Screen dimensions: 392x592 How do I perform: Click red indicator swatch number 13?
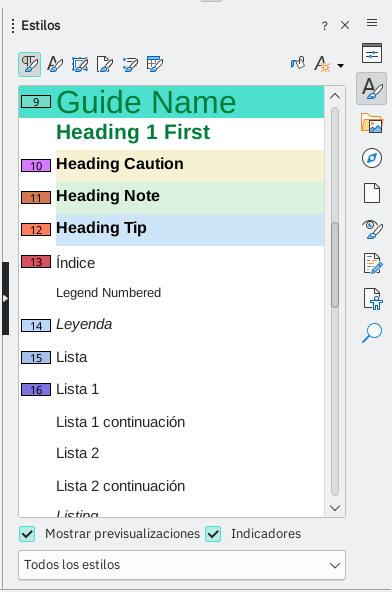pyautogui.click(x=36, y=262)
